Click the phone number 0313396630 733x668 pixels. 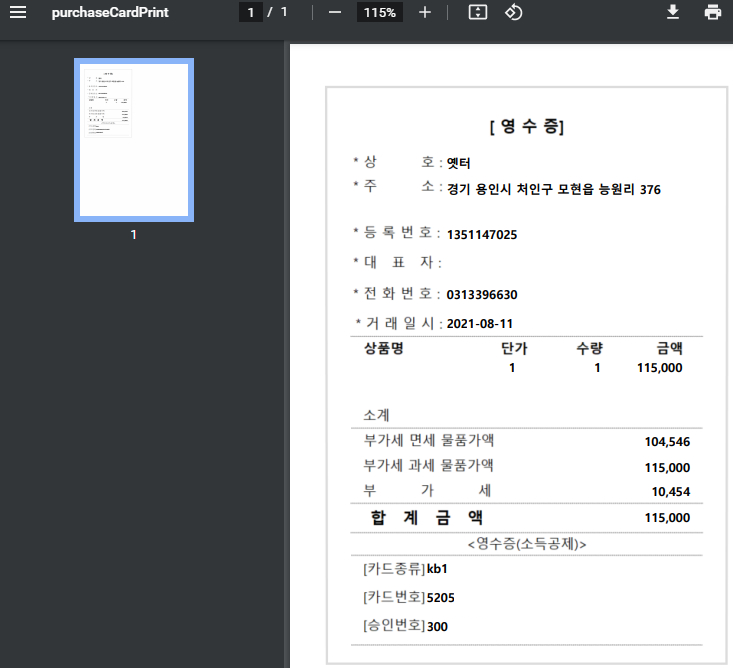pyautogui.click(x=482, y=295)
